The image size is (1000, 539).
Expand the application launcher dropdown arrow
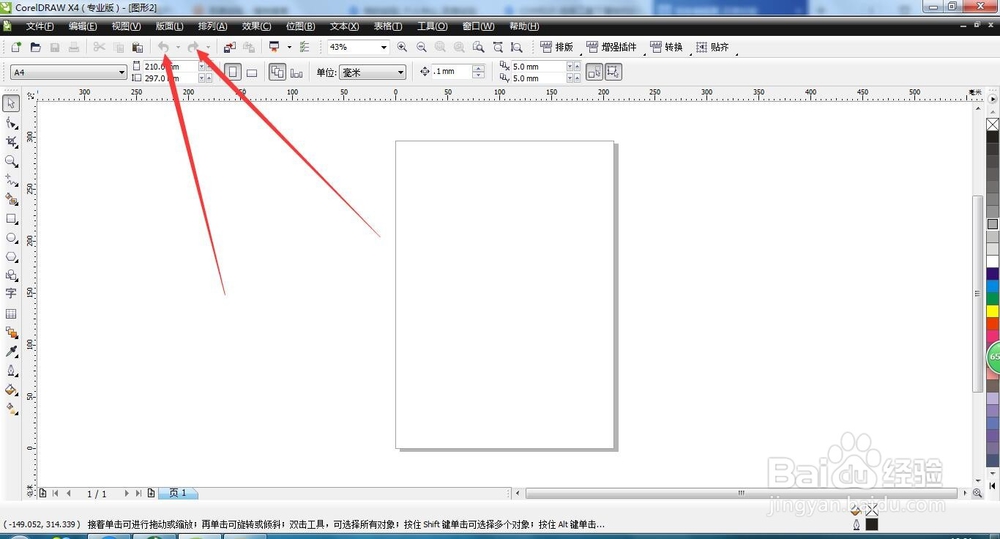289,47
